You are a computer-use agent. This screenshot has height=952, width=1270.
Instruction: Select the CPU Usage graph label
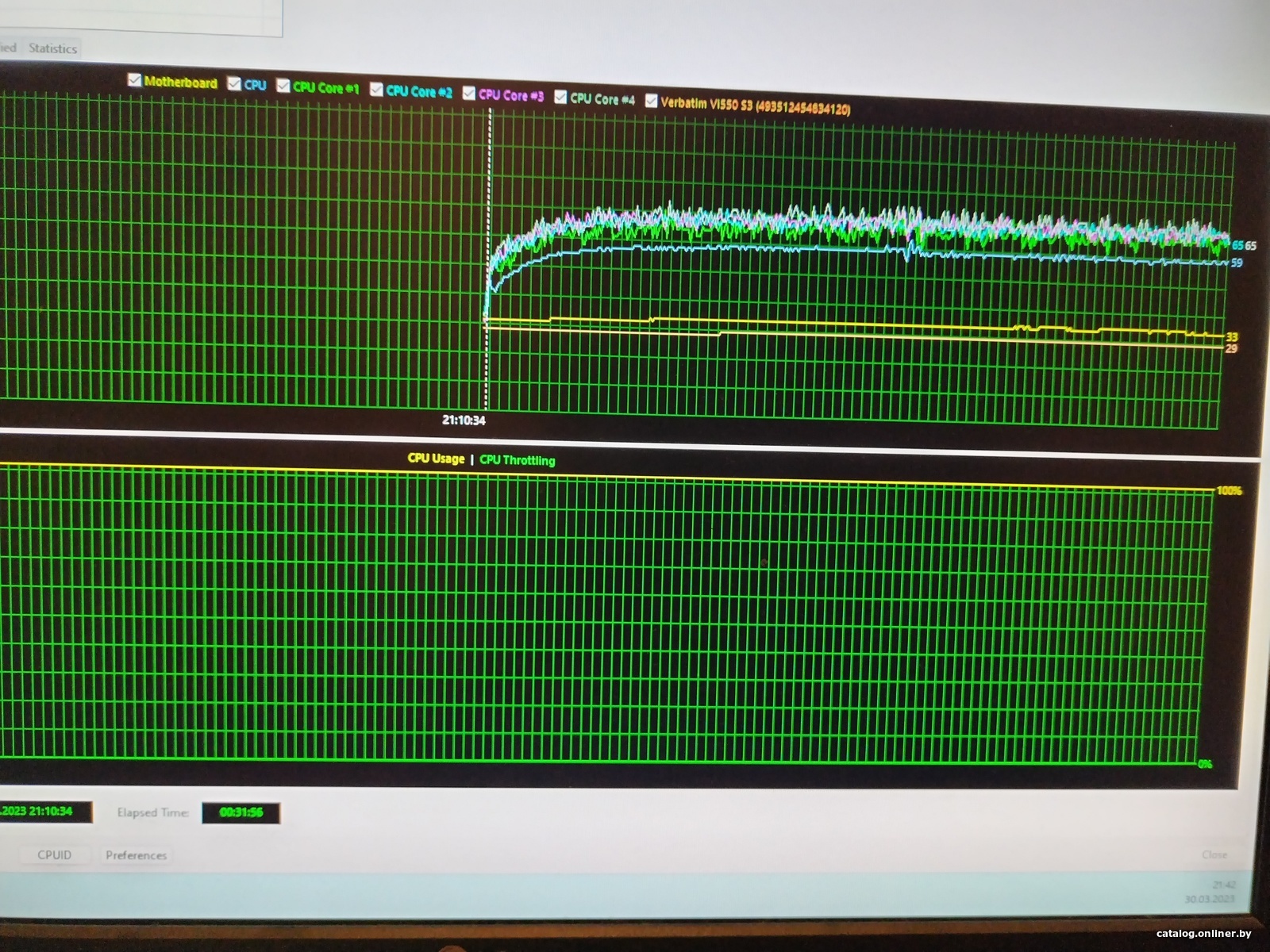[x=436, y=459]
